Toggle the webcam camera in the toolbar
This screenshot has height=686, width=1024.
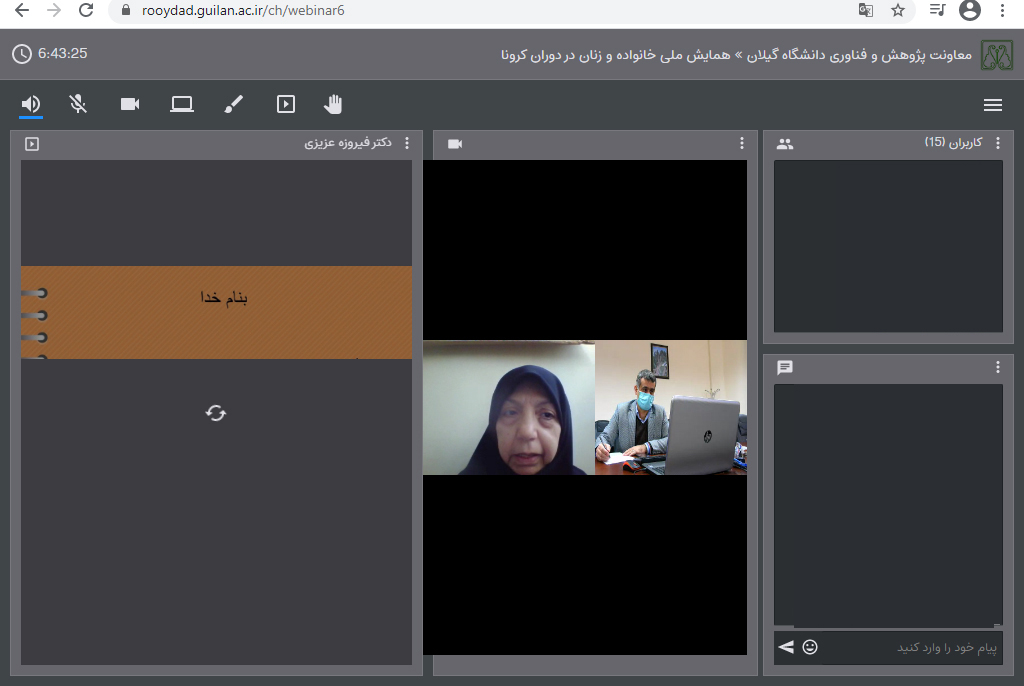[x=130, y=104]
